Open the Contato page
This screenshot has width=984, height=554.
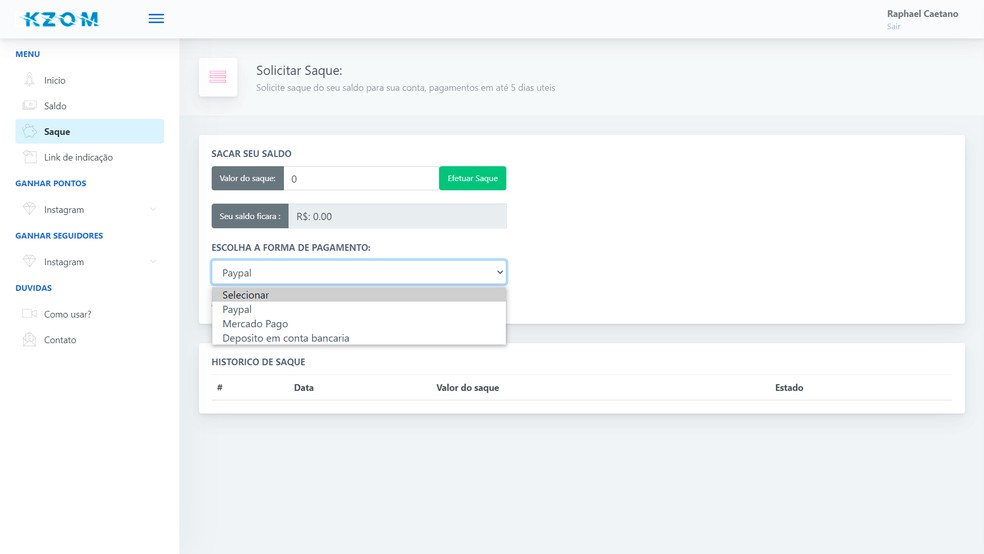pyautogui.click(x=90, y=339)
